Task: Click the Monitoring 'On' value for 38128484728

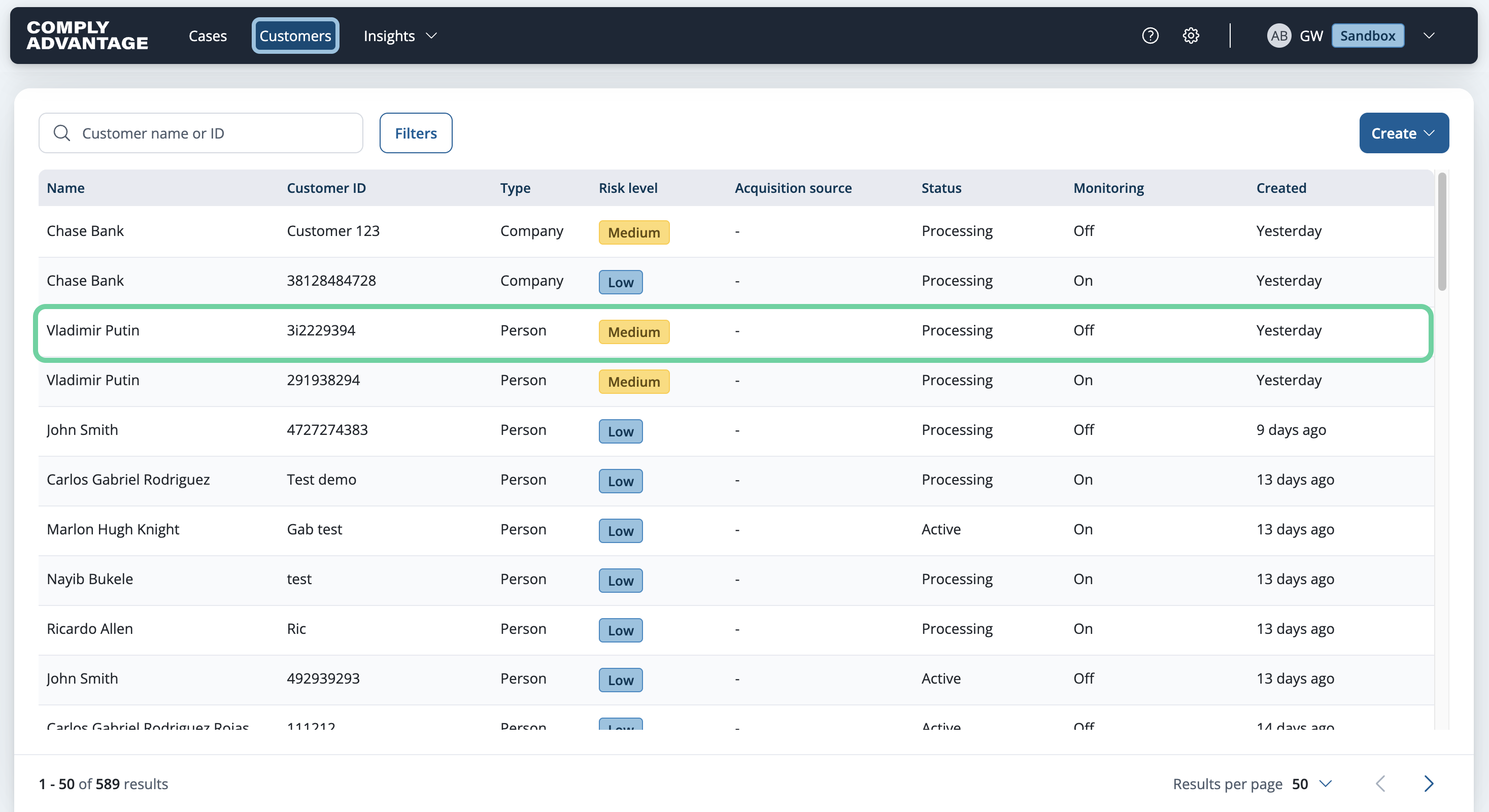Action: pyautogui.click(x=1082, y=281)
